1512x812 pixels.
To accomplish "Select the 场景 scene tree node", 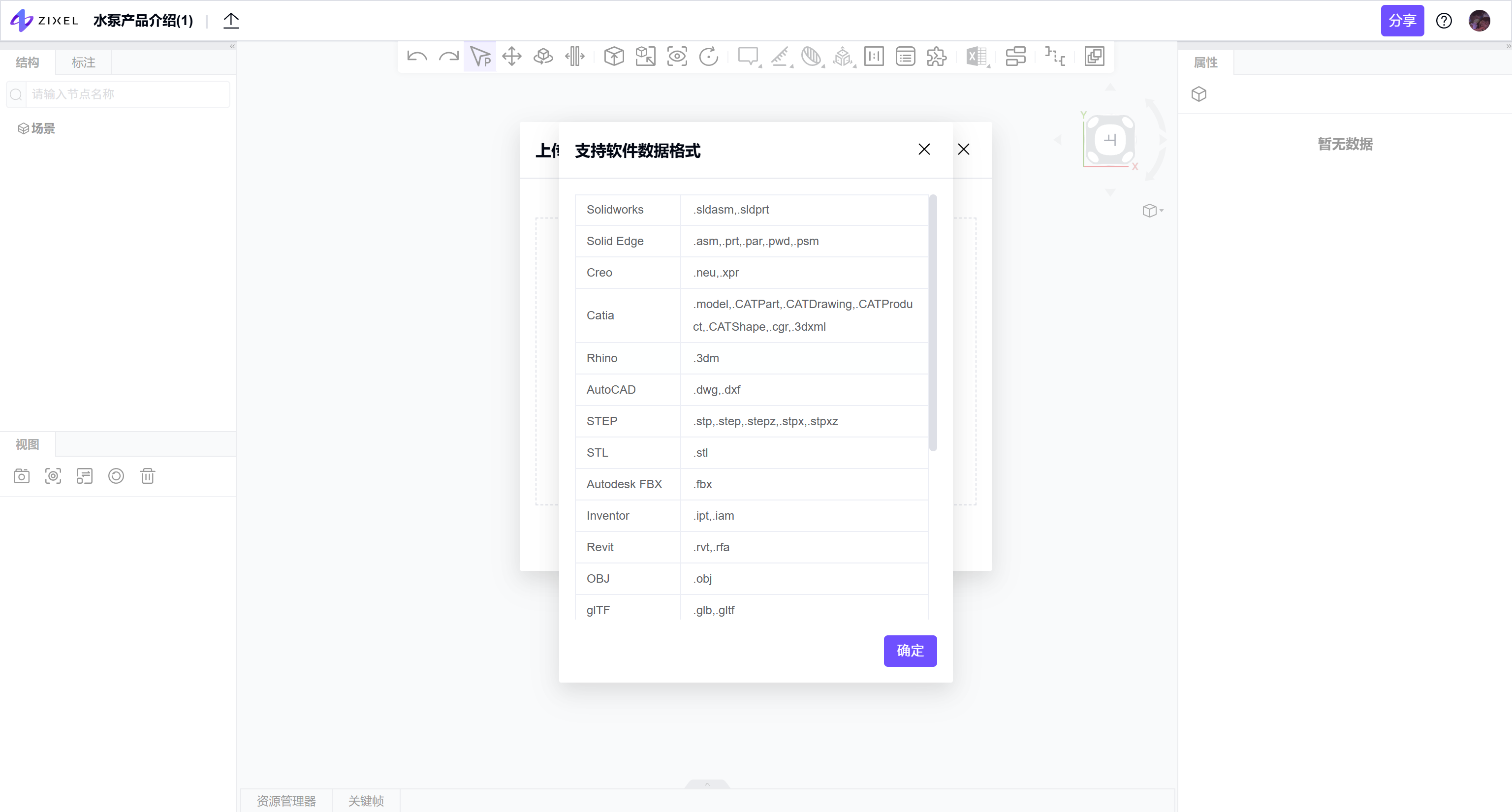I will tap(36, 128).
